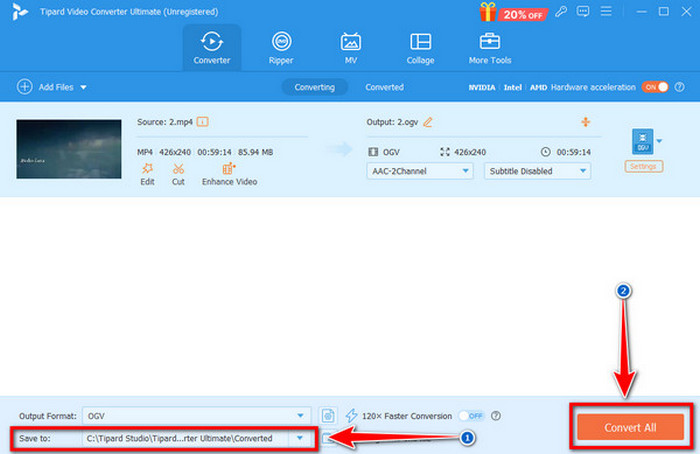Expand the Add Files dropdown arrow

(x=83, y=87)
